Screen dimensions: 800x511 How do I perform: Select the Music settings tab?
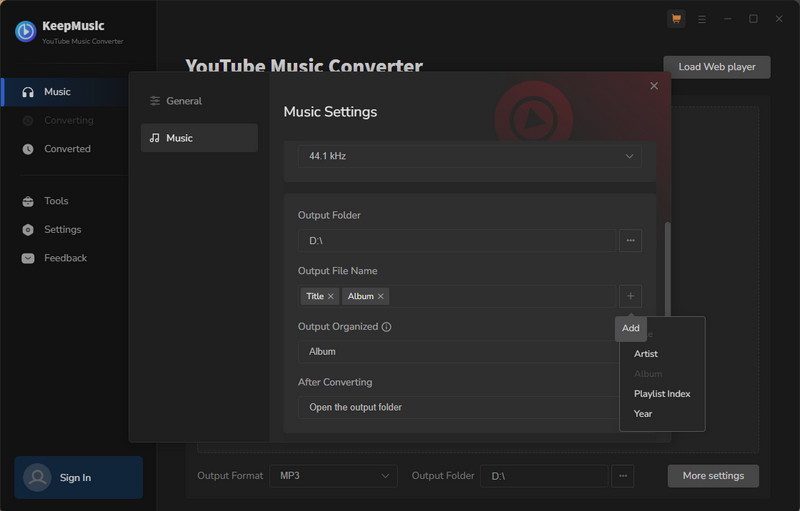tap(199, 138)
